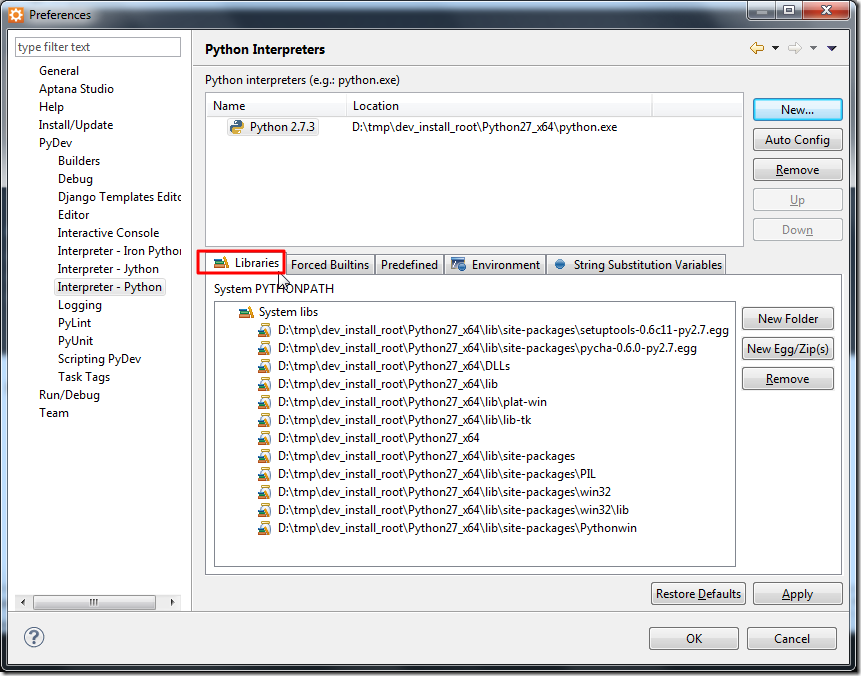Select General in the preferences tree
The image size is (861, 676).
pos(59,71)
